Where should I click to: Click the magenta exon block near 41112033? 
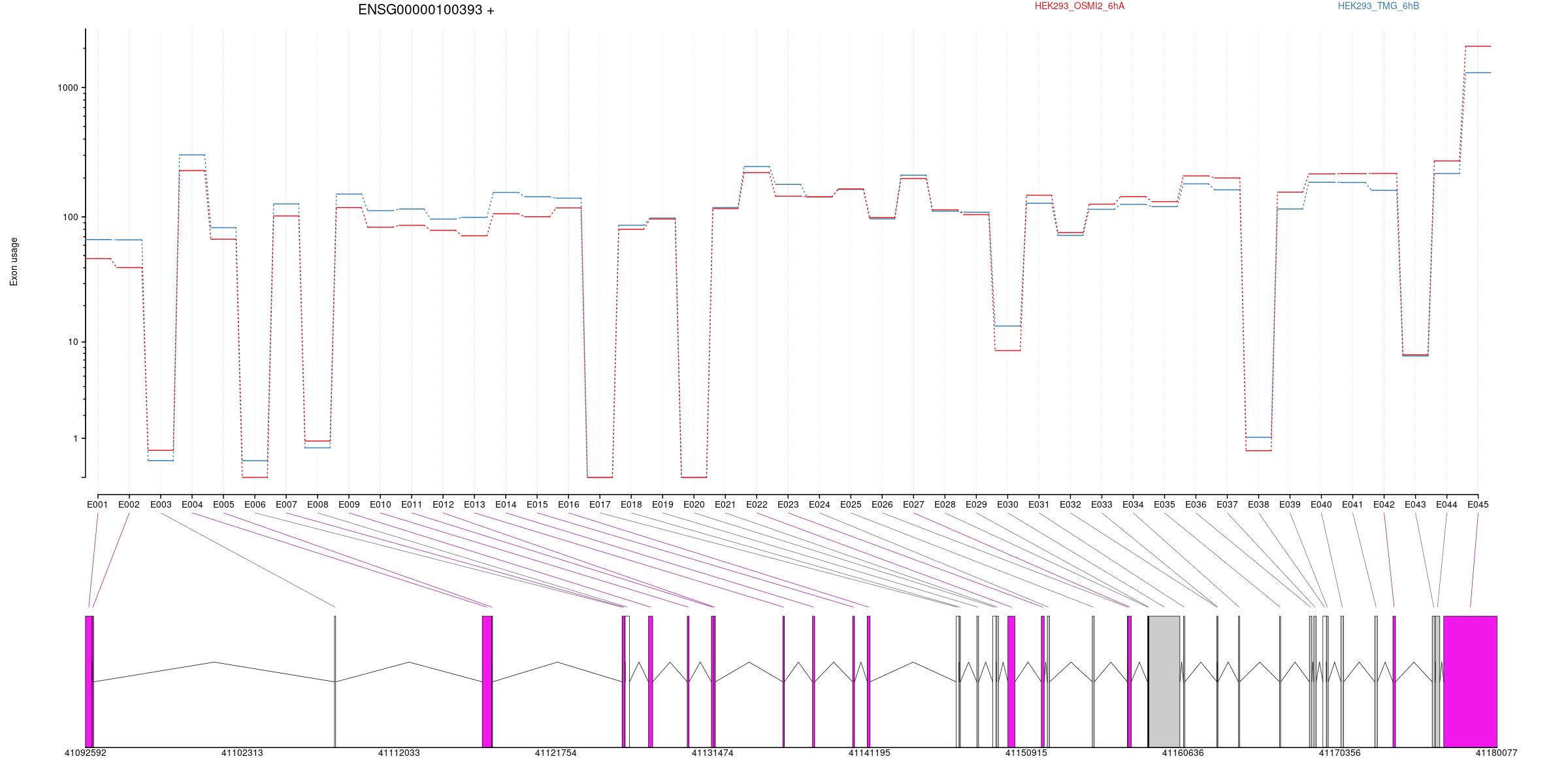(487, 681)
